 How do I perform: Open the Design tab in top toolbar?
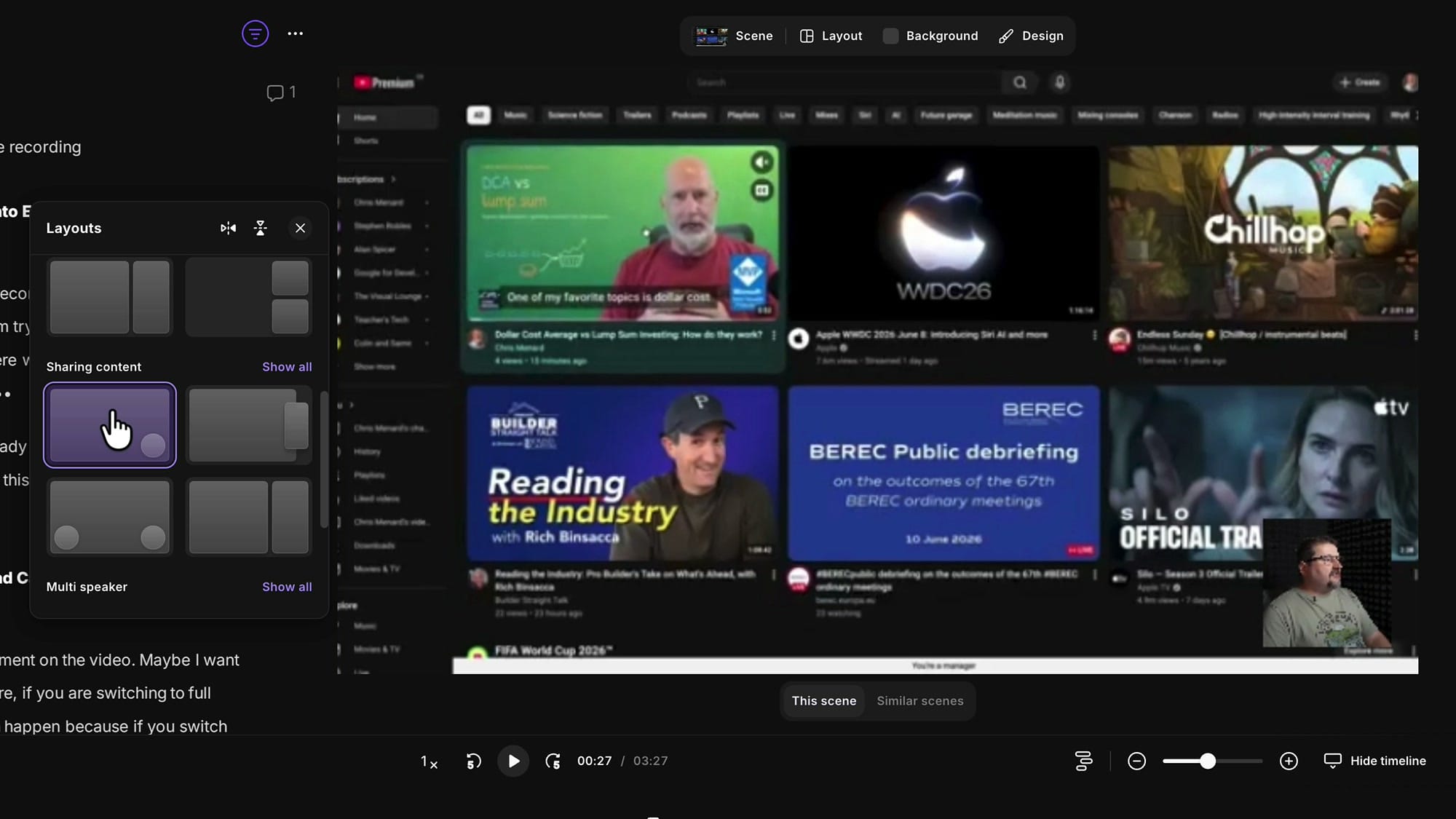point(1031,36)
